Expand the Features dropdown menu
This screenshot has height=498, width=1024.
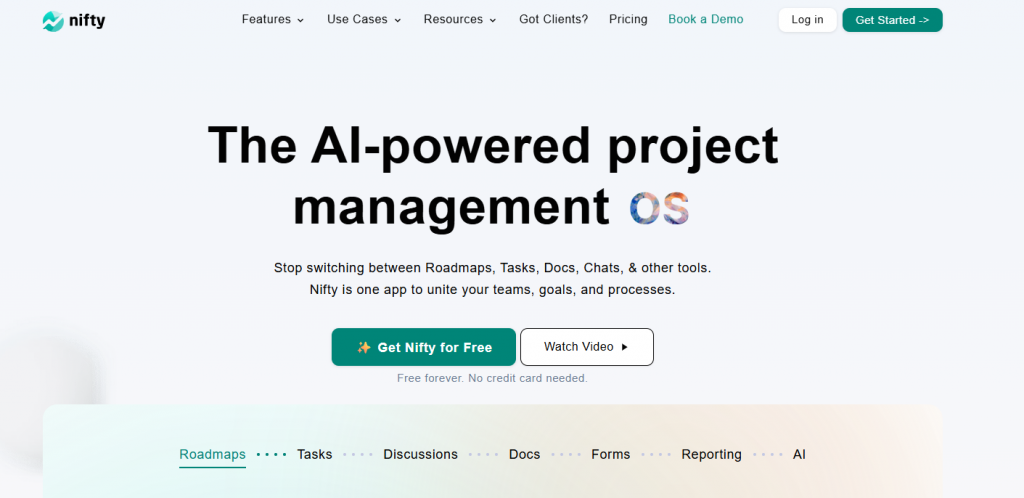(x=273, y=20)
